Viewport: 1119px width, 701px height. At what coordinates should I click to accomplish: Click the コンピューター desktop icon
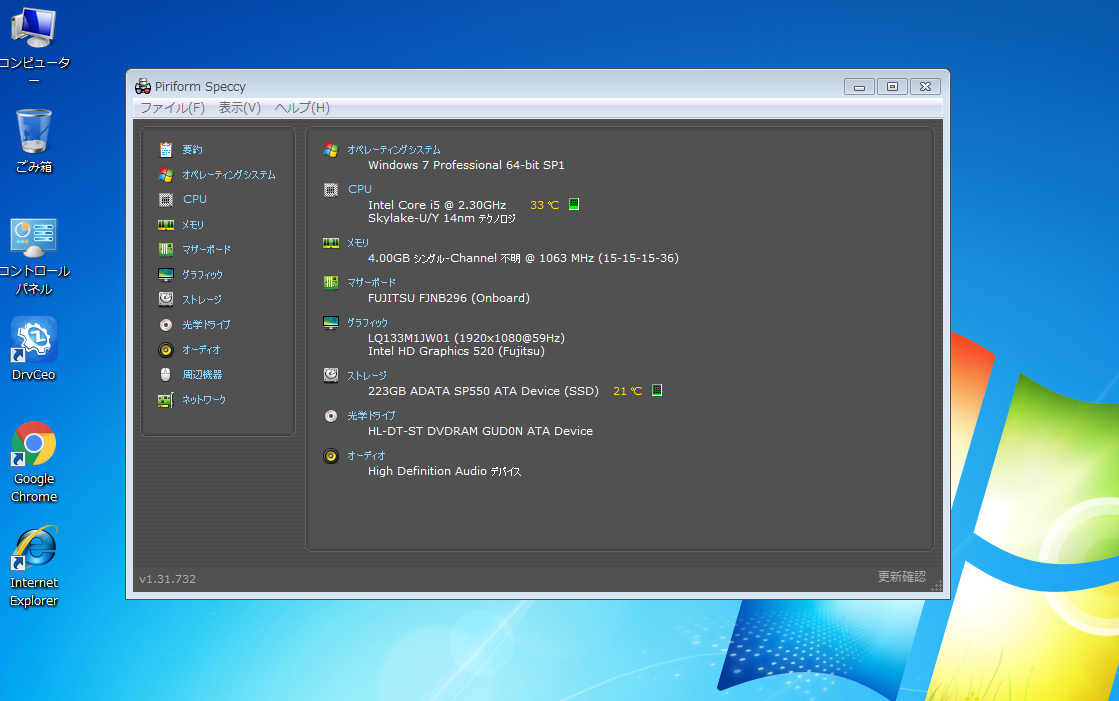click(x=34, y=44)
